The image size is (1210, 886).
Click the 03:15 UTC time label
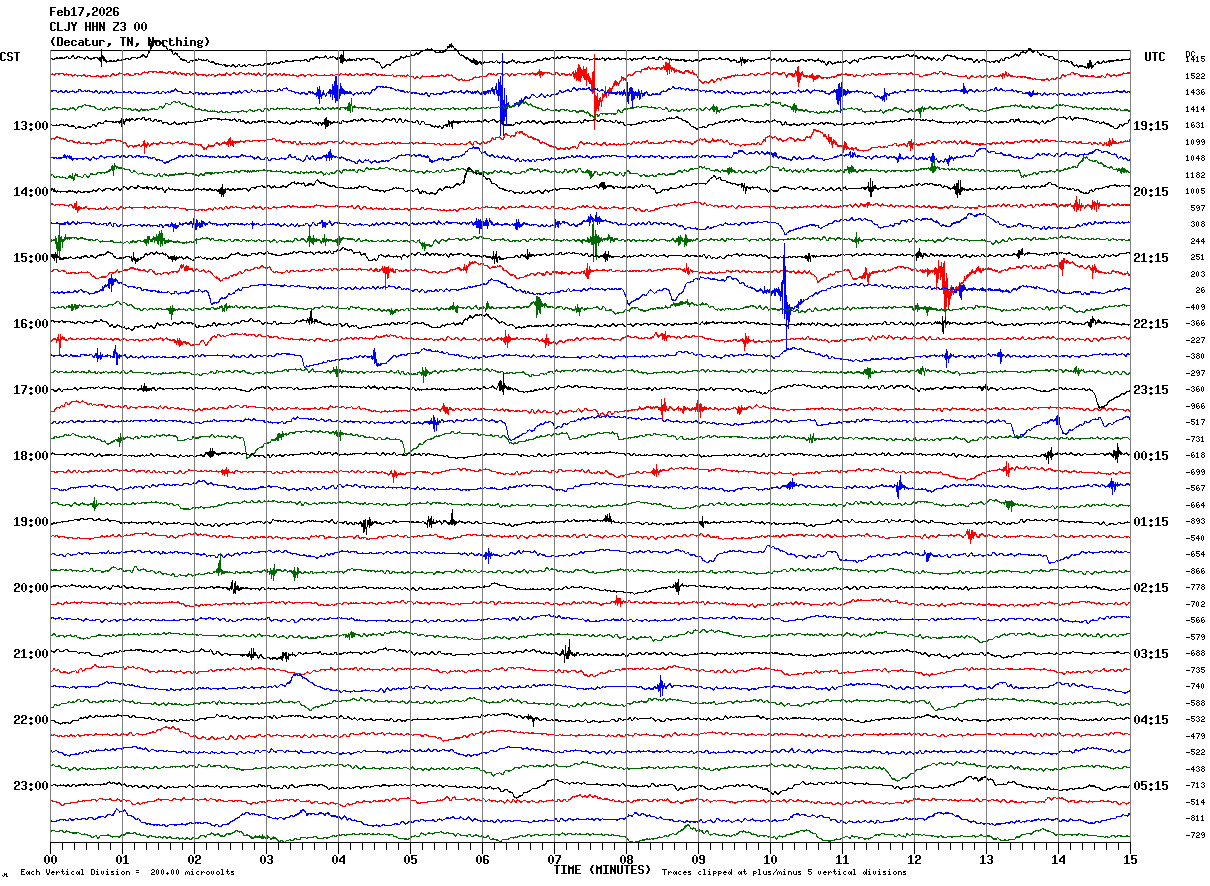[x=1151, y=654]
